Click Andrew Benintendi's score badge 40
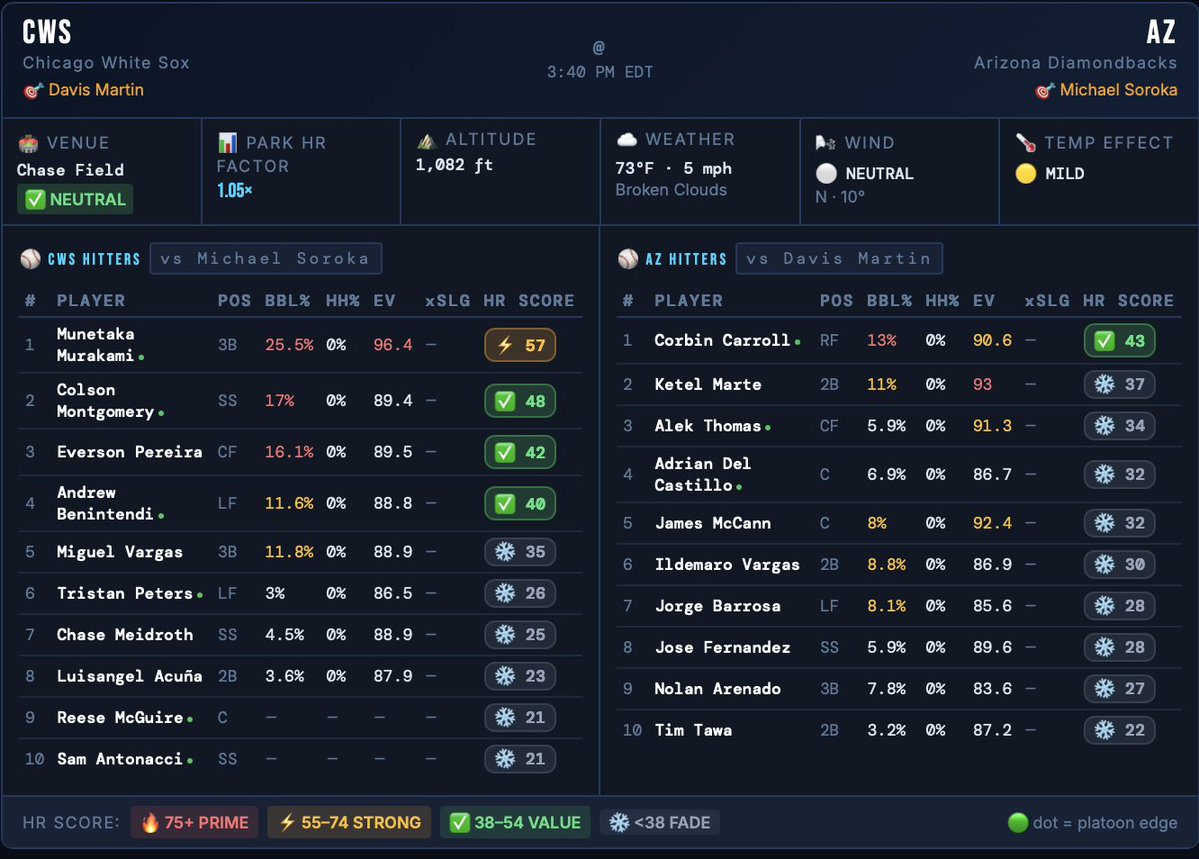 (520, 503)
